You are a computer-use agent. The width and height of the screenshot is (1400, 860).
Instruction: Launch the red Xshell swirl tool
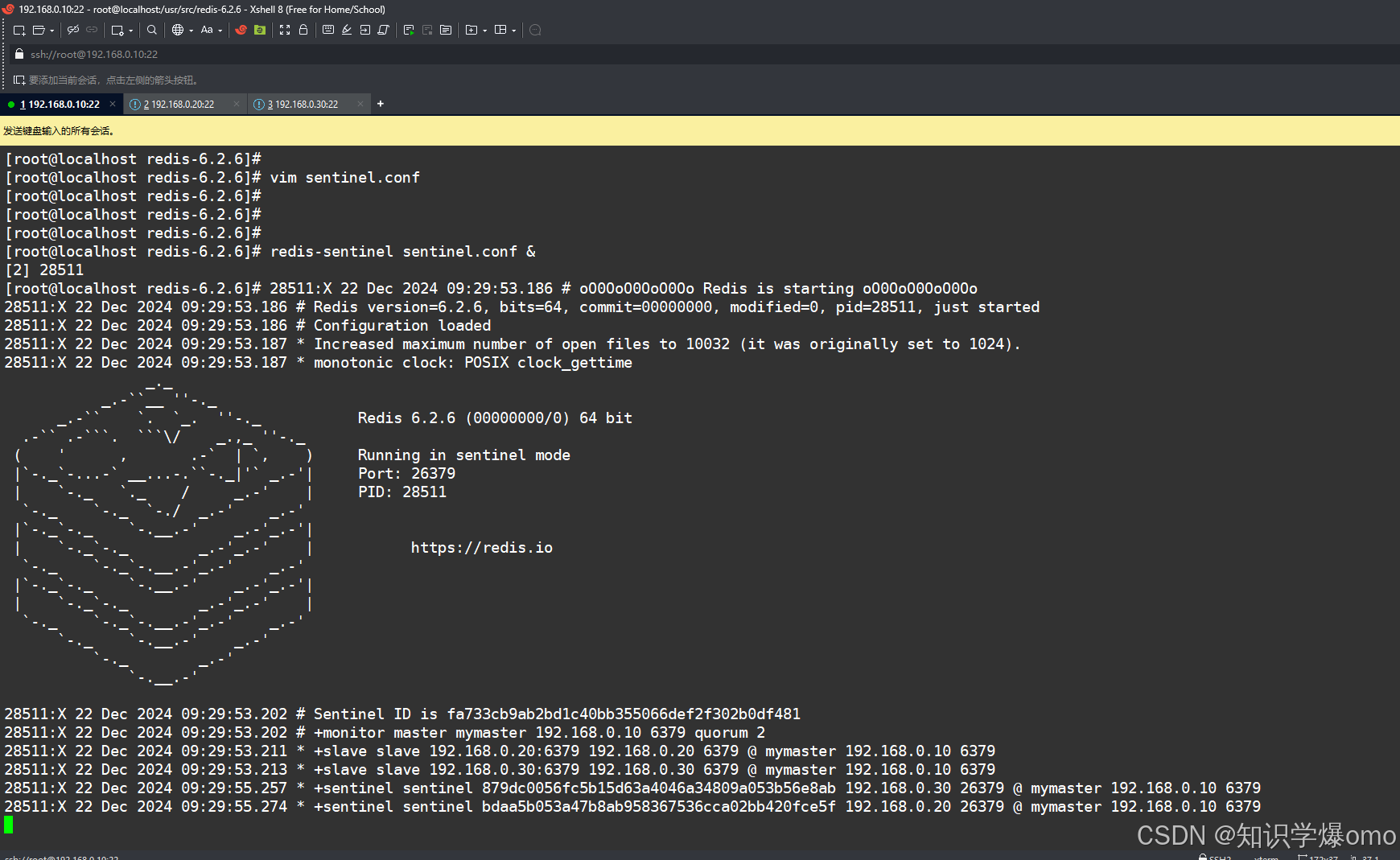[241, 30]
